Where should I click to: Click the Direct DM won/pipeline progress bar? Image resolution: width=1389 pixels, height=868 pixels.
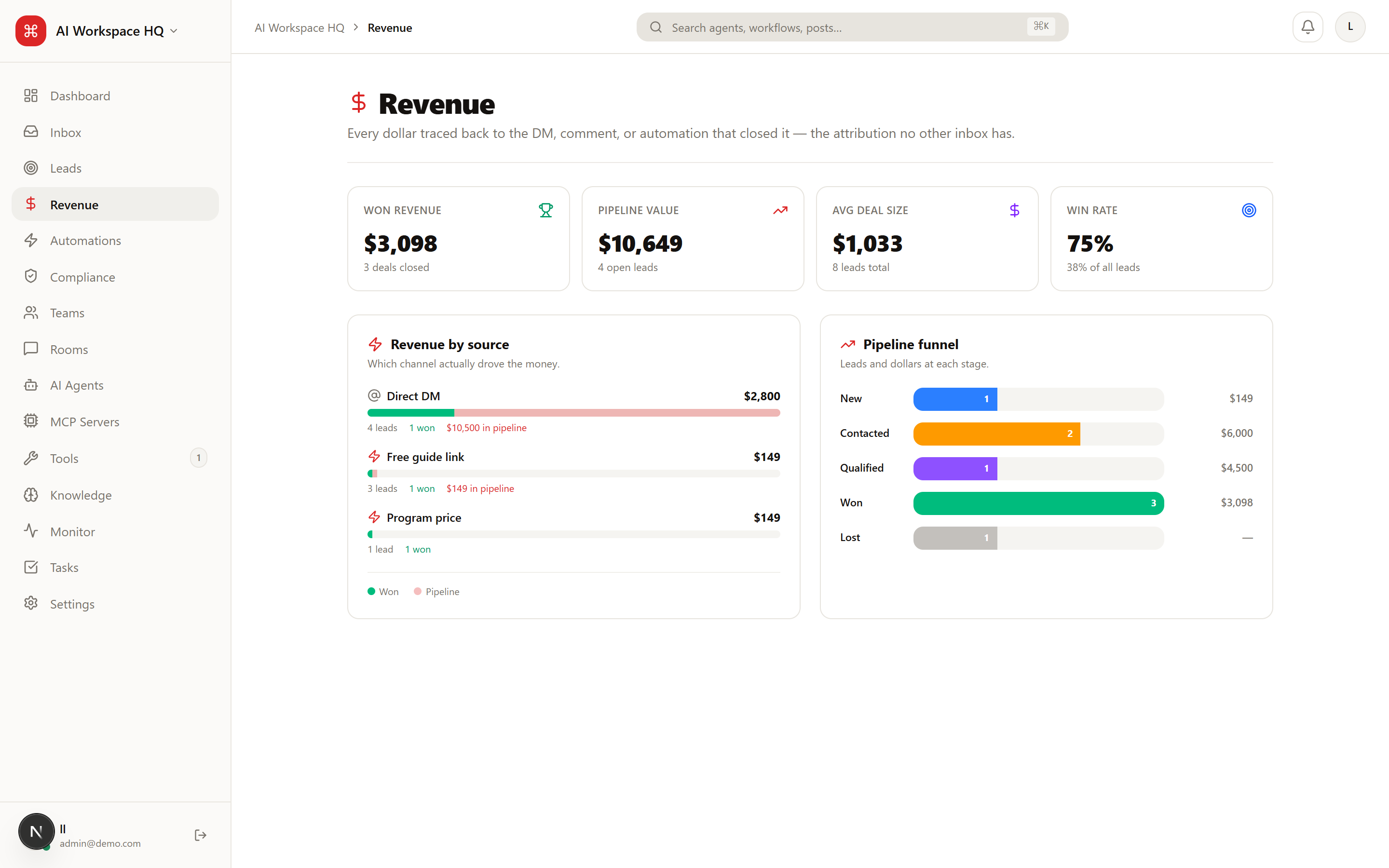pyautogui.click(x=573, y=413)
